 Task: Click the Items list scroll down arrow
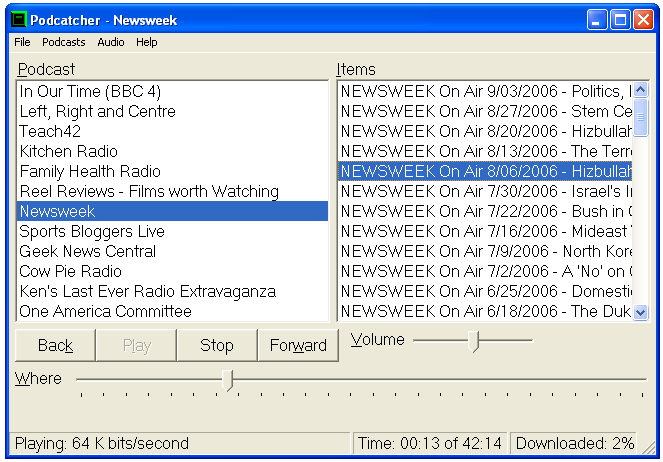point(641,313)
